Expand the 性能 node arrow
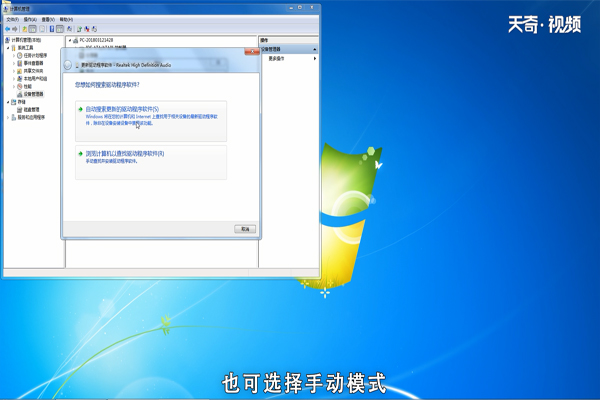 (14, 87)
